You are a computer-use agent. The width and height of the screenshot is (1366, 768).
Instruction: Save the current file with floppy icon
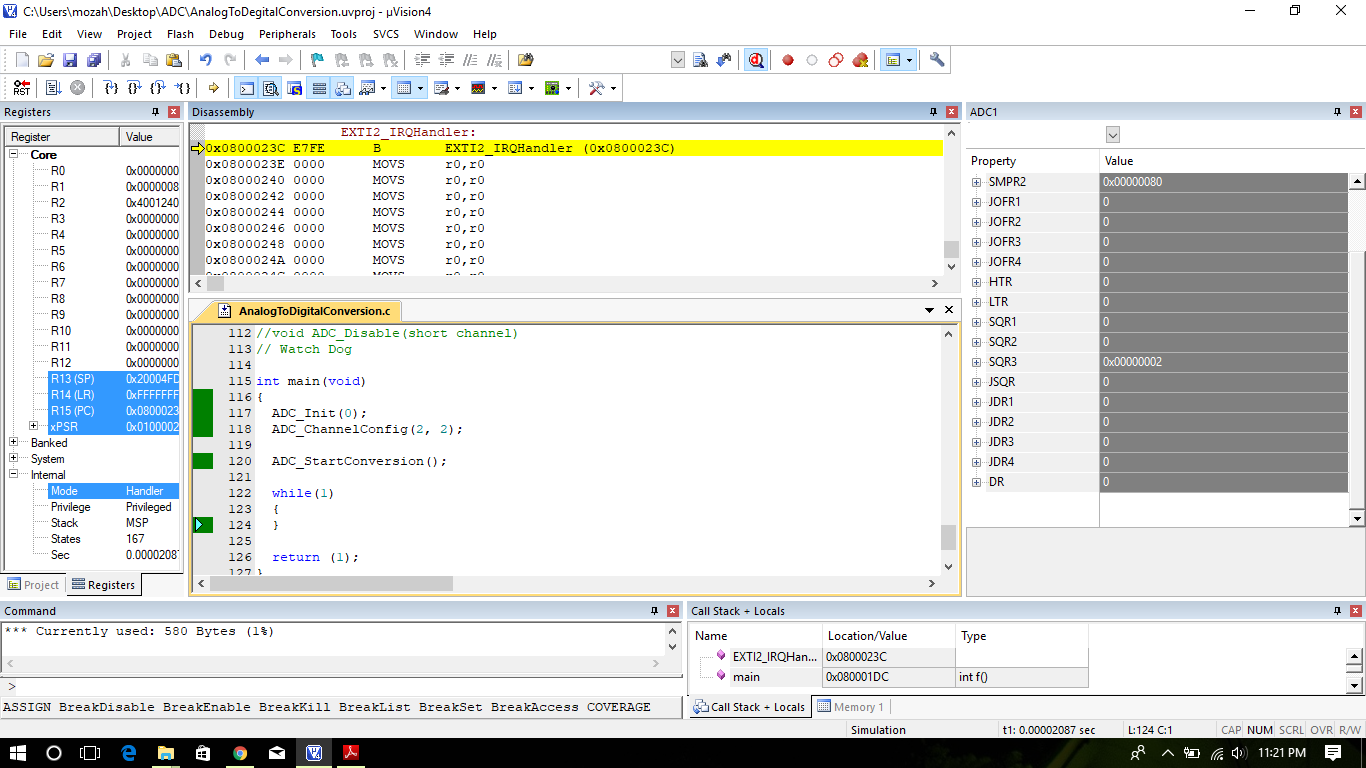(70, 60)
